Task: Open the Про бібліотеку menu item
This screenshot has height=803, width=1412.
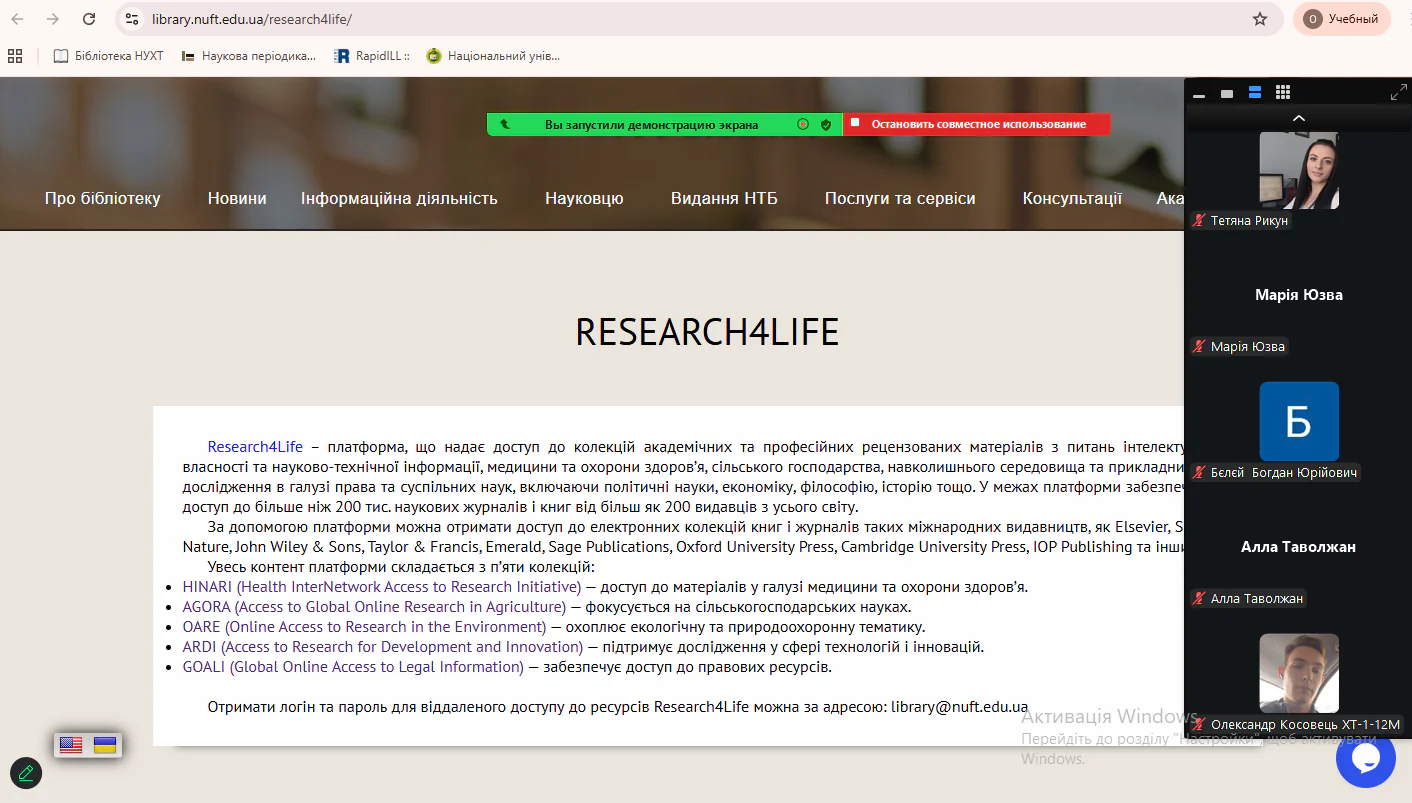Action: 102,198
